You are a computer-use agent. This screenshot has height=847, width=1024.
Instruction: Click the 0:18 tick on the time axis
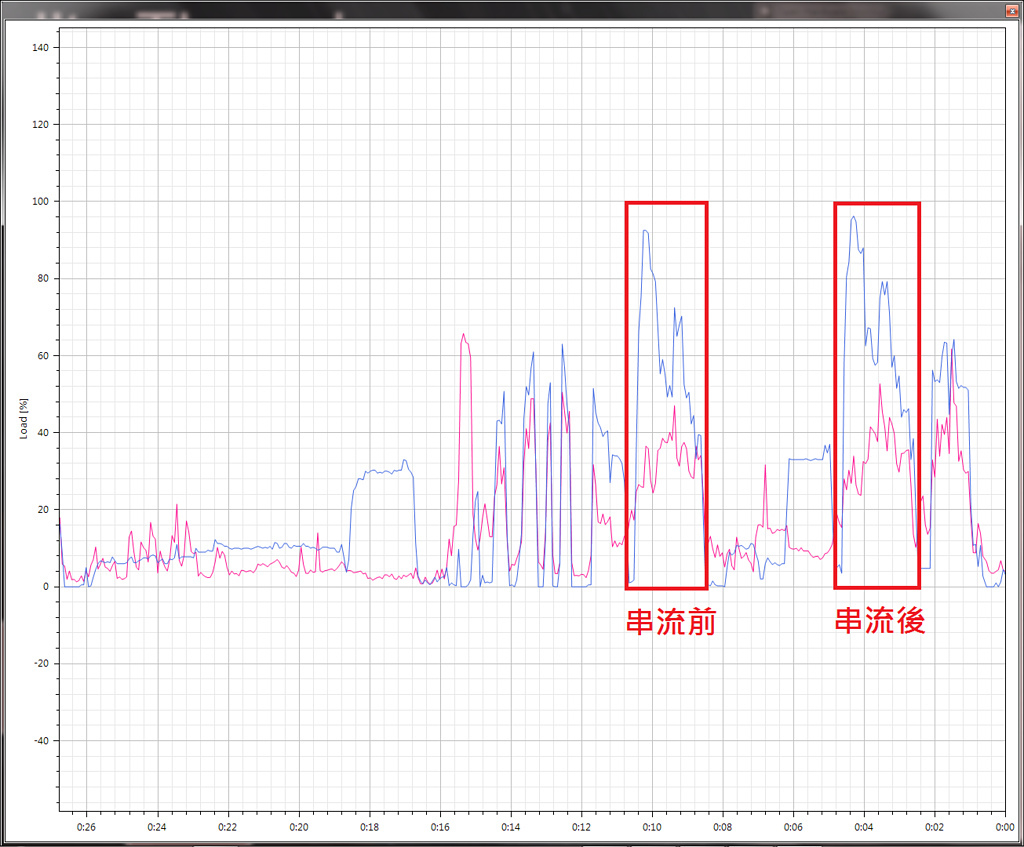click(369, 827)
